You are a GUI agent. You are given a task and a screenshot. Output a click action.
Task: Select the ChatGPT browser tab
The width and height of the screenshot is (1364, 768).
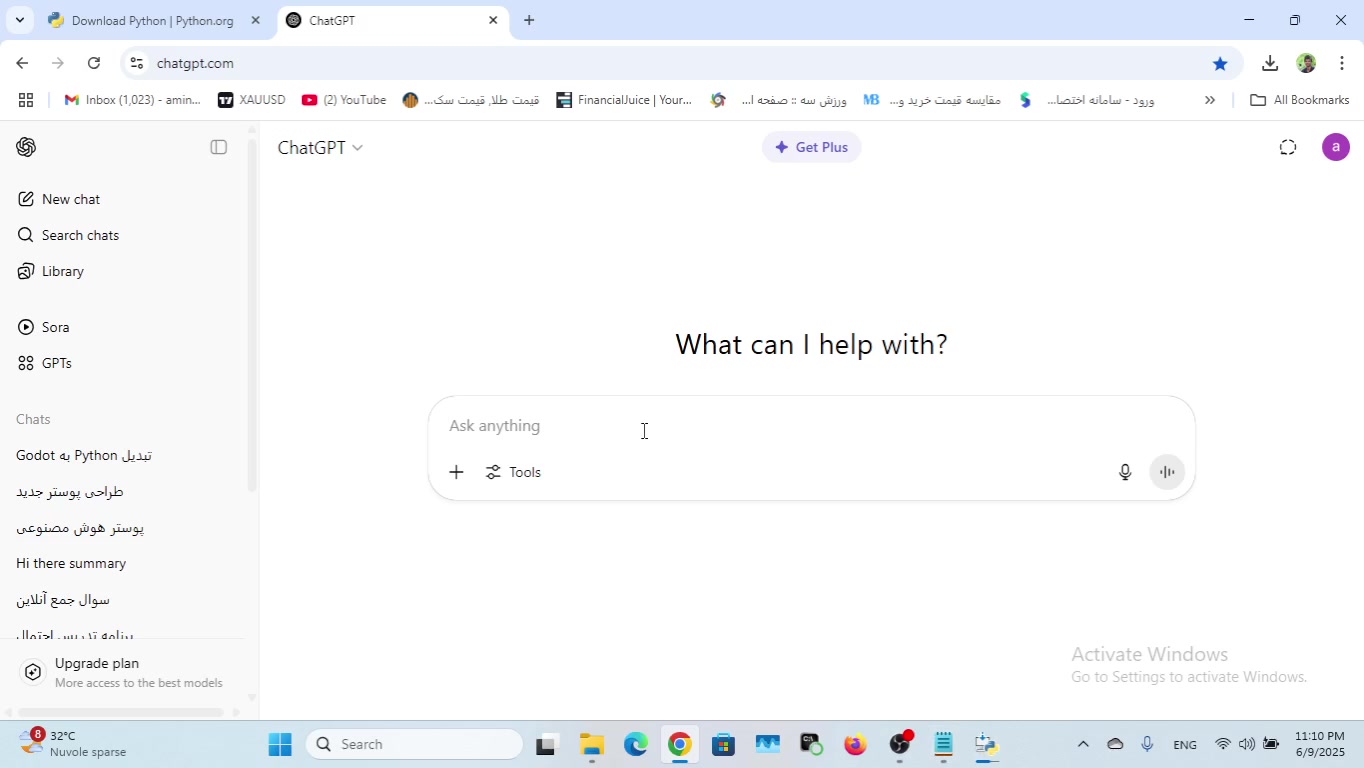(x=392, y=20)
